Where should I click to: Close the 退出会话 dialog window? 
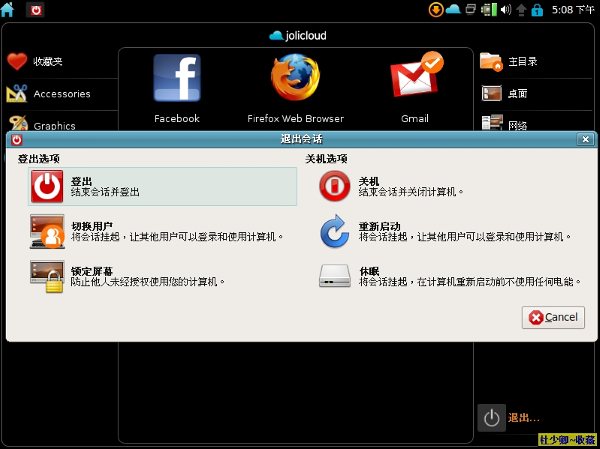tap(585, 139)
